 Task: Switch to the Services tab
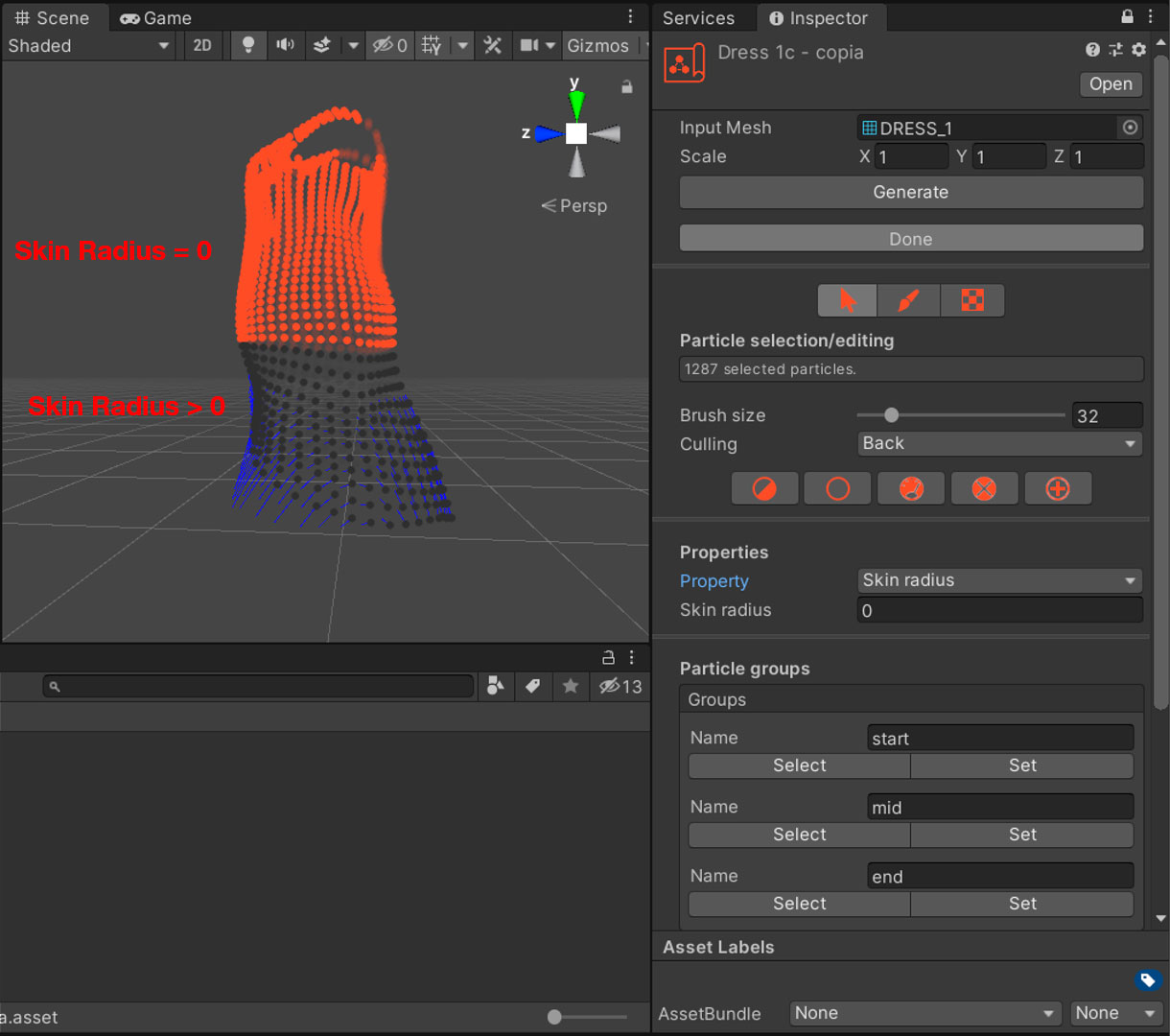(698, 18)
